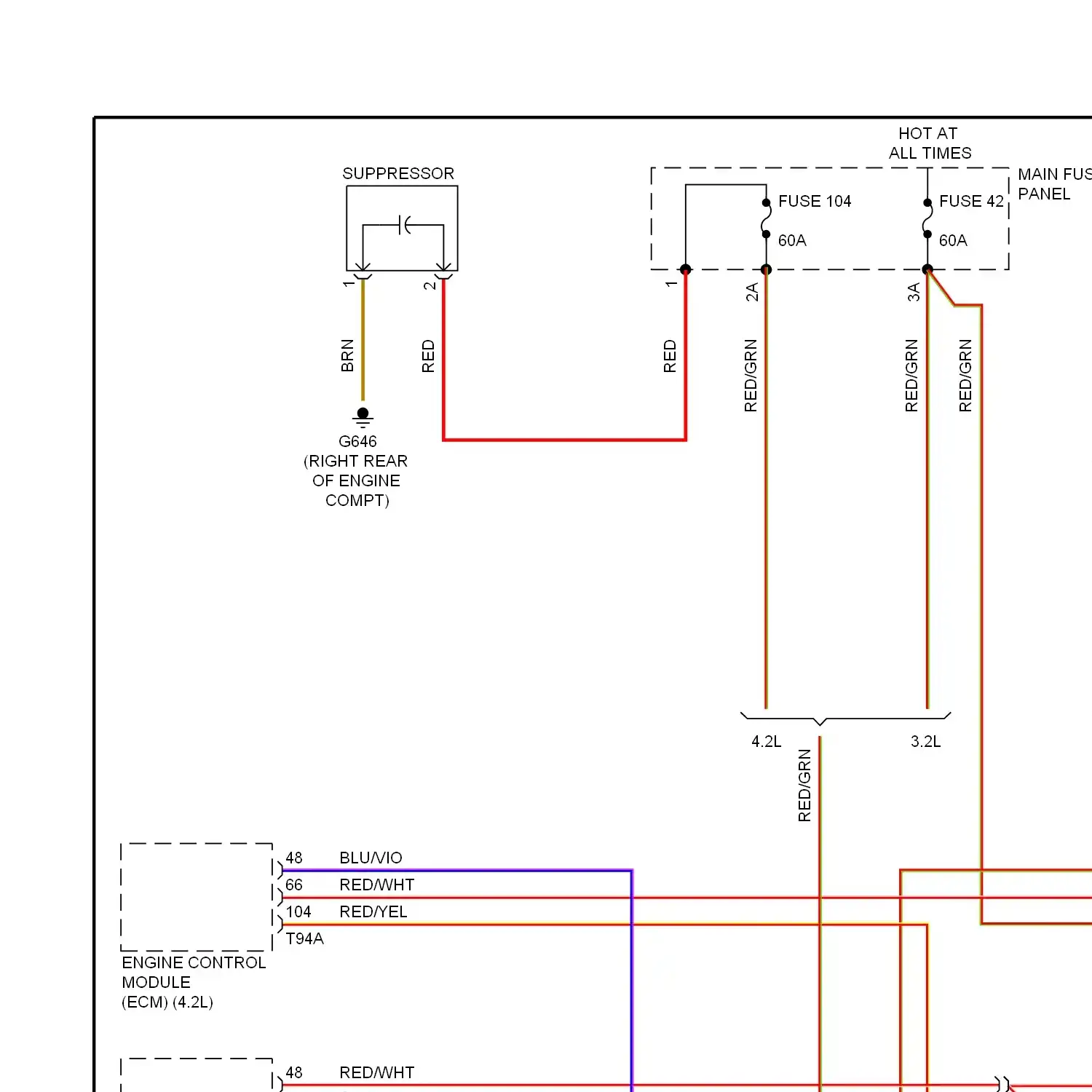Screen dimensions: 1092x1092
Task: Click the RED/WHT label at ECM pin 66
Action: click(376, 885)
